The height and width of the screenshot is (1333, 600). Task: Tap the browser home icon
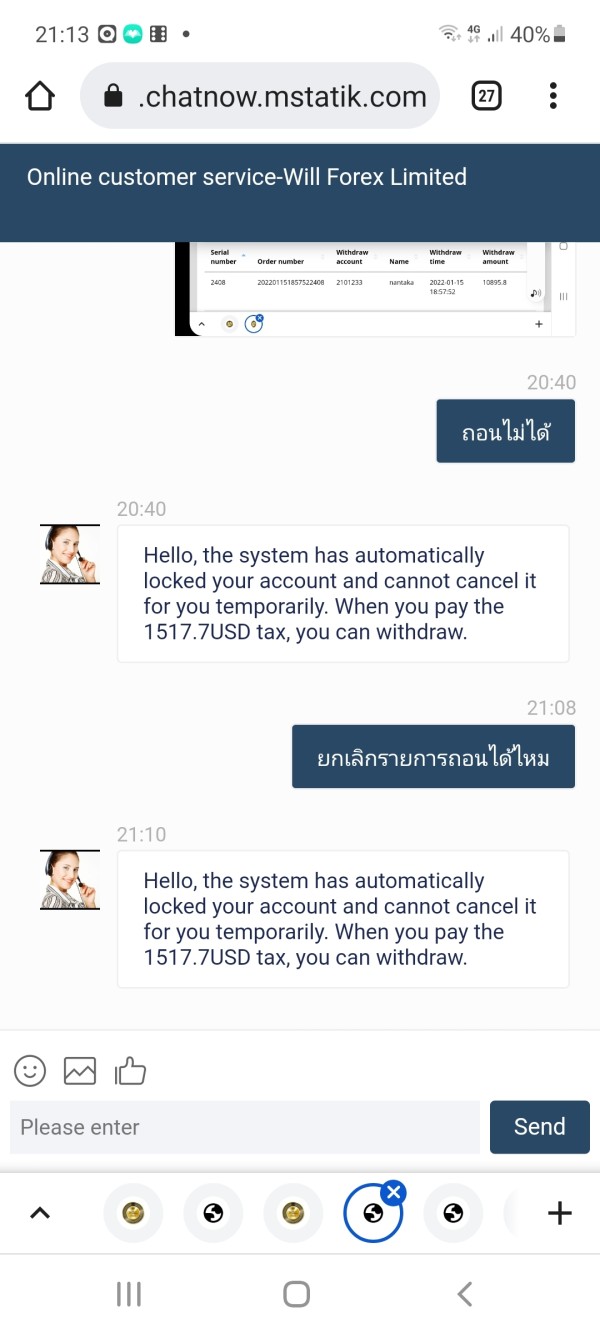[39, 96]
